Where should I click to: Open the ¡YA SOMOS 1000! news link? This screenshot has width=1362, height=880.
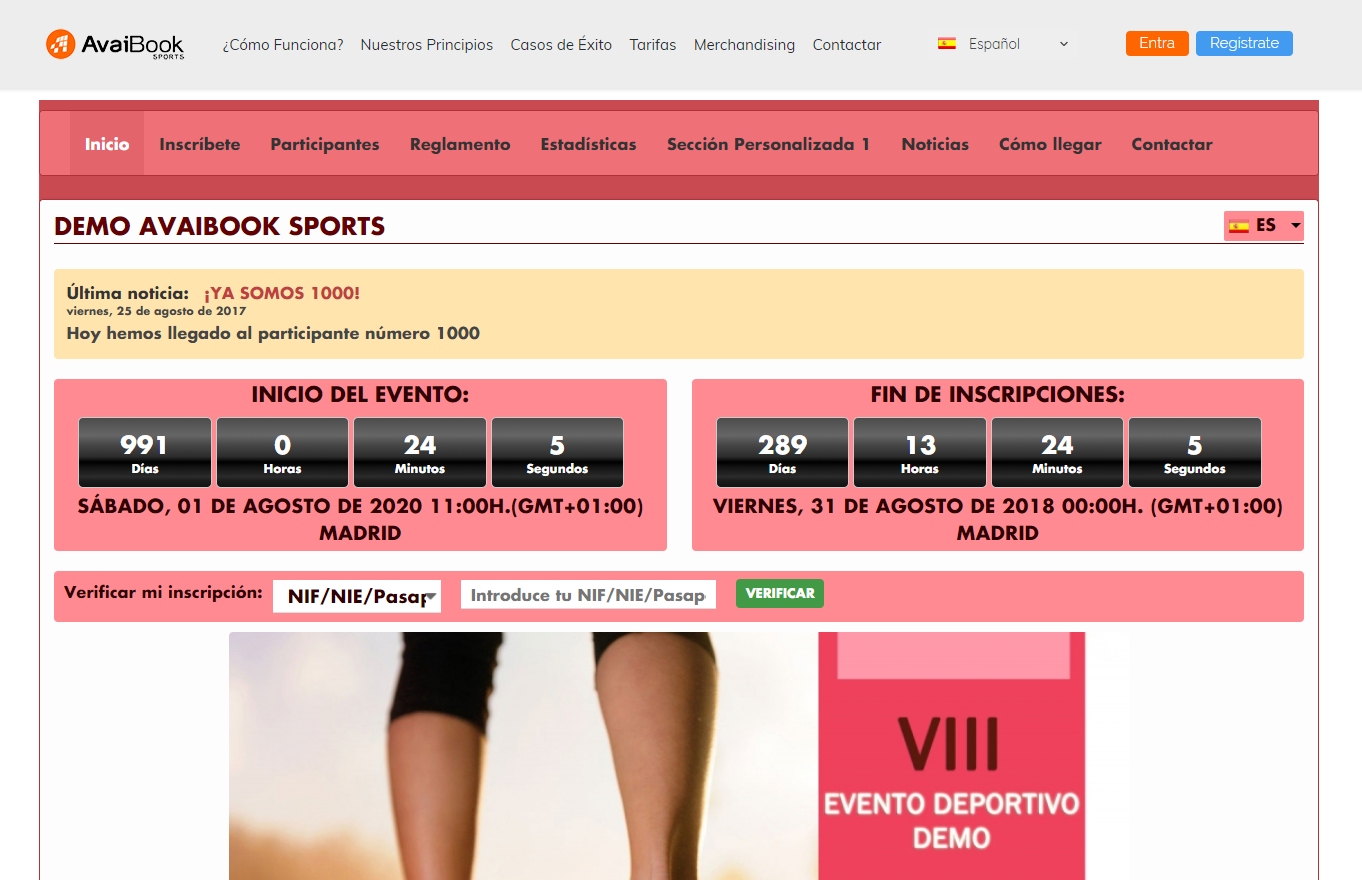(x=281, y=293)
